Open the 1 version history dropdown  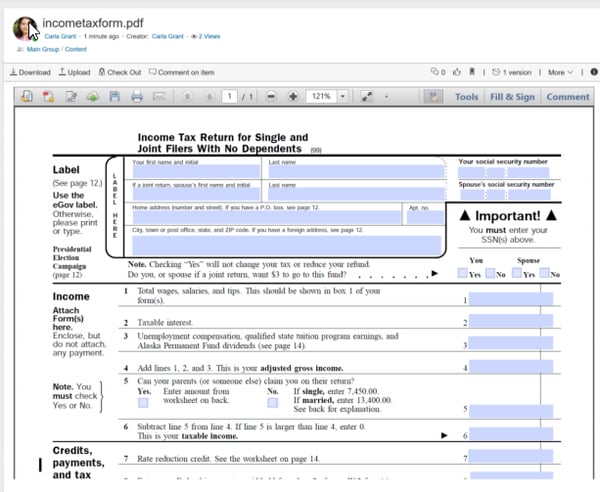[x=514, y=72]
